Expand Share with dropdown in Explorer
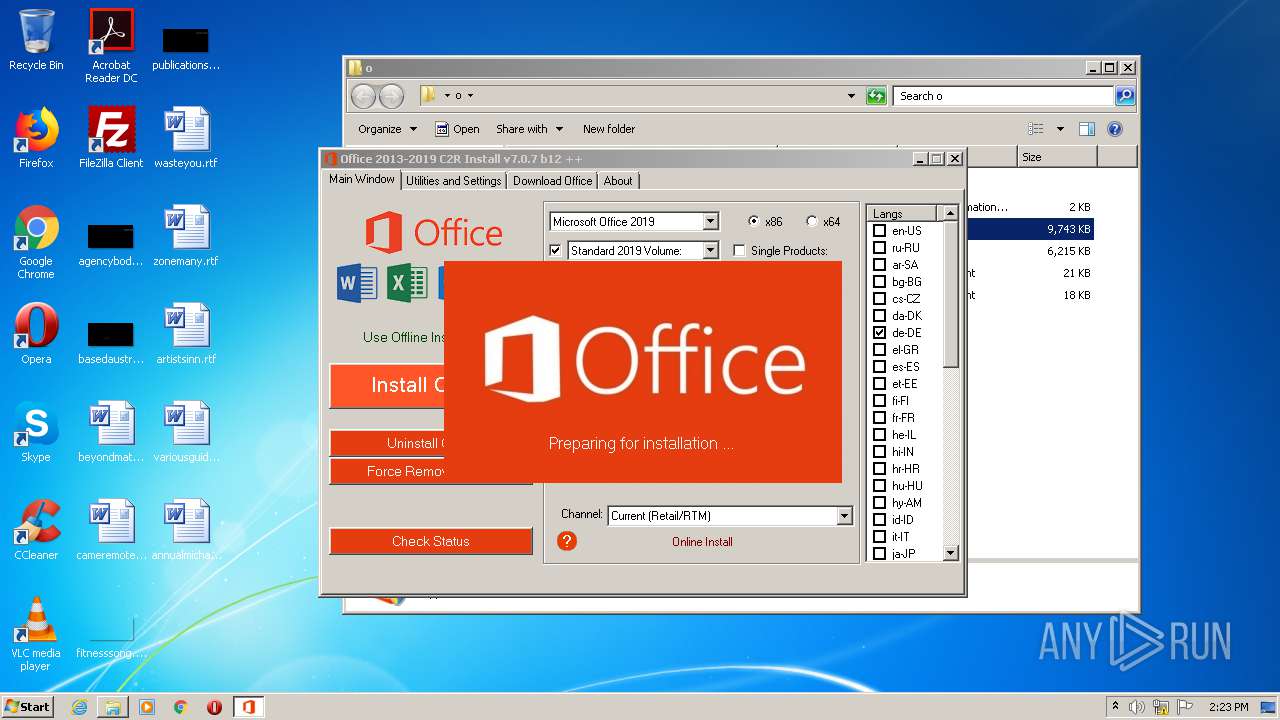Viewport: 1280px width, 720px height. click(529, 129)
